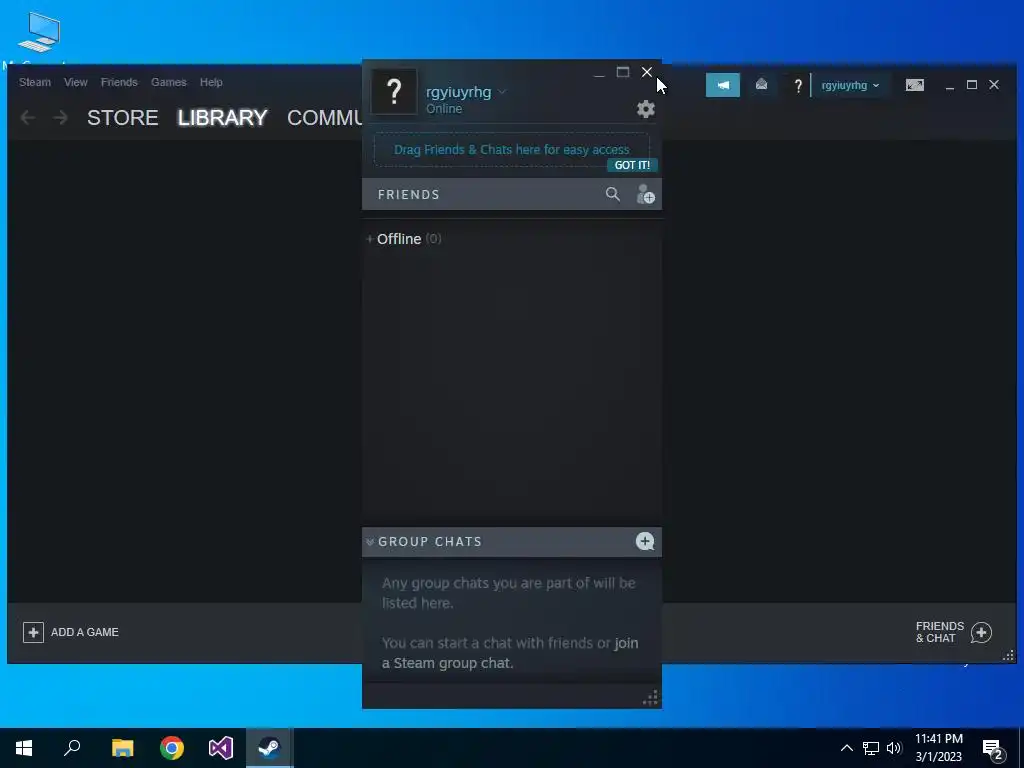Expand the Offline friends group
The width and height of the screenshot is (1024, 768).
point(370,239)
